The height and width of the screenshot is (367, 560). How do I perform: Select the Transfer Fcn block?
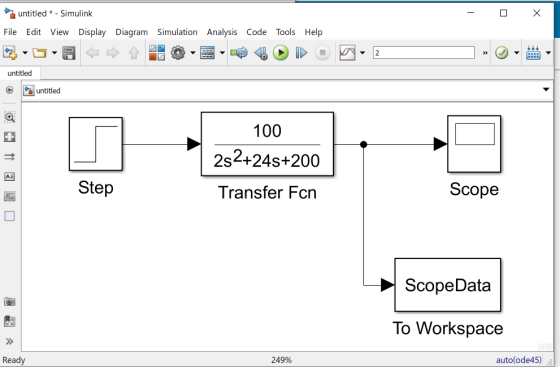pyautogui.click(x=267, y=144)
